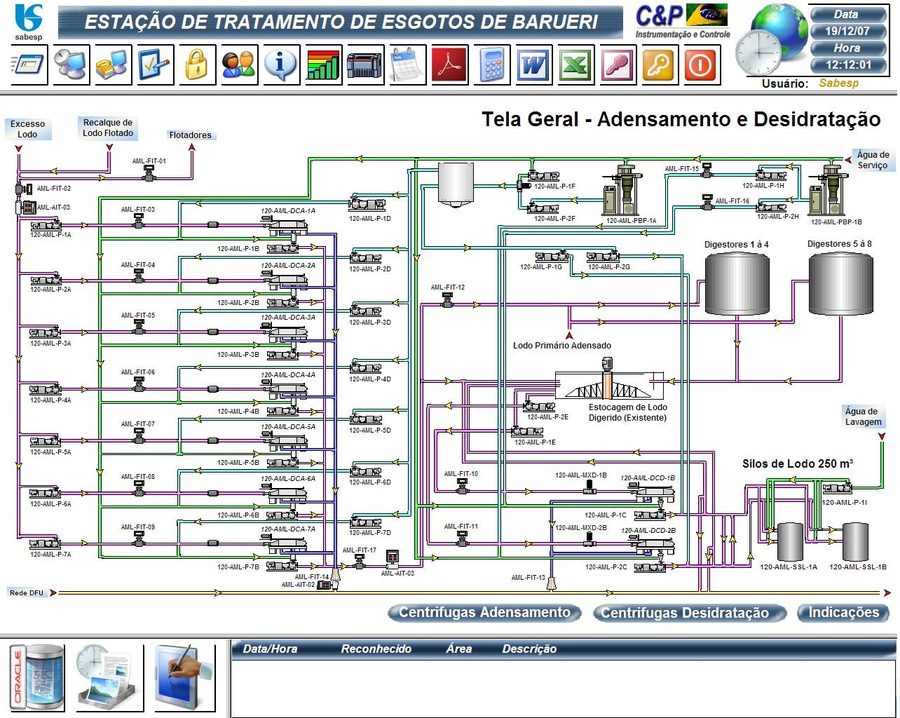Open the pink Access key icon

click(x=618, y=65)
